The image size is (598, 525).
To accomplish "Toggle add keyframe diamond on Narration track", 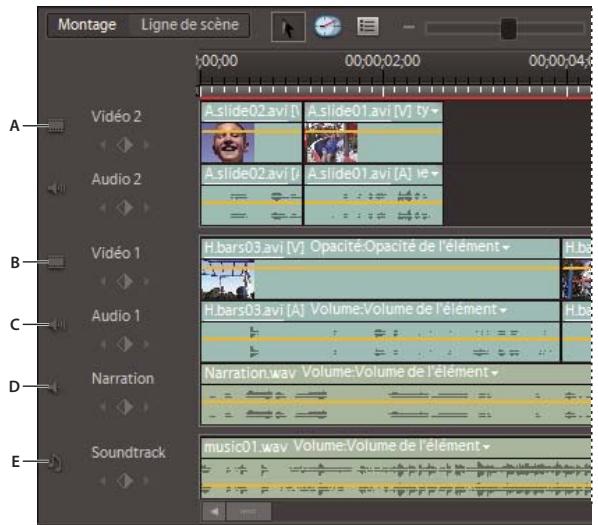I will pos(125,407).
